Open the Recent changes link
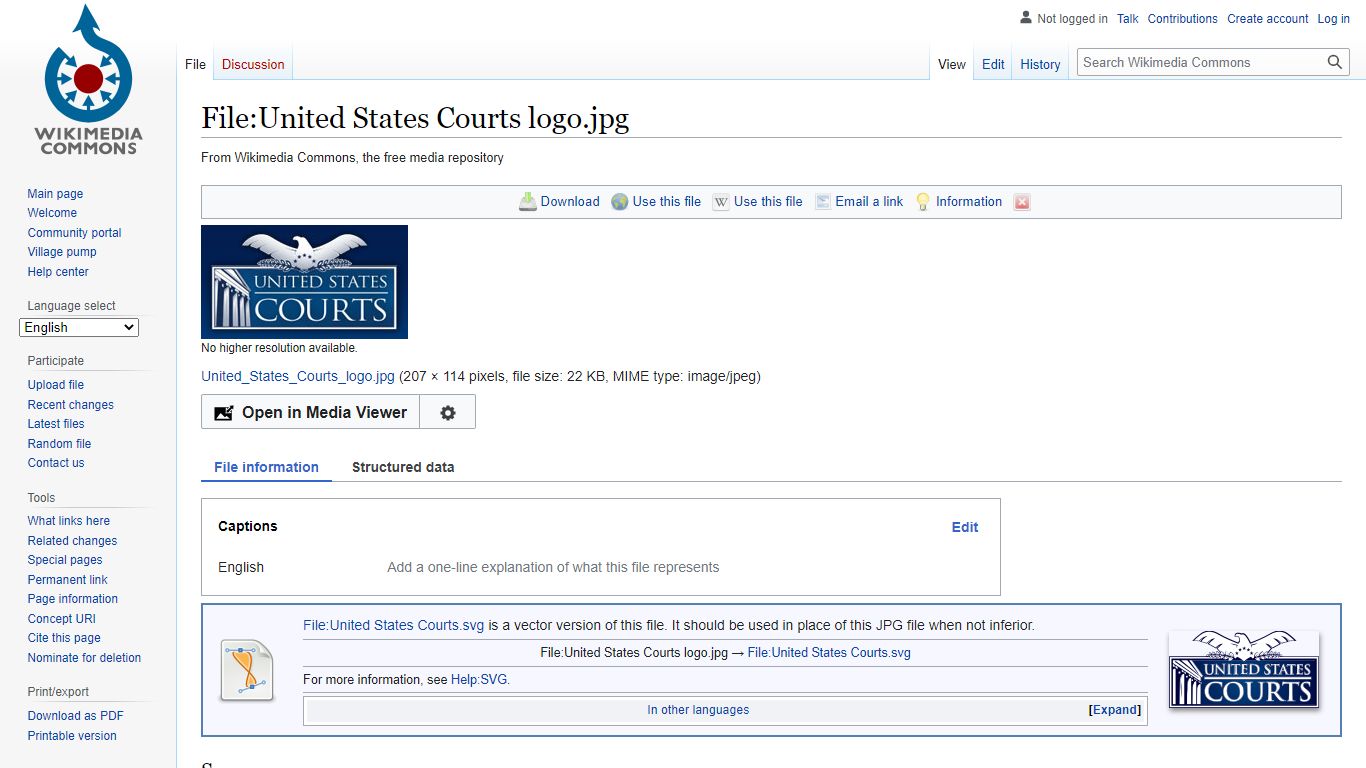The image size is (1366, 768). [x=70, y=405]
